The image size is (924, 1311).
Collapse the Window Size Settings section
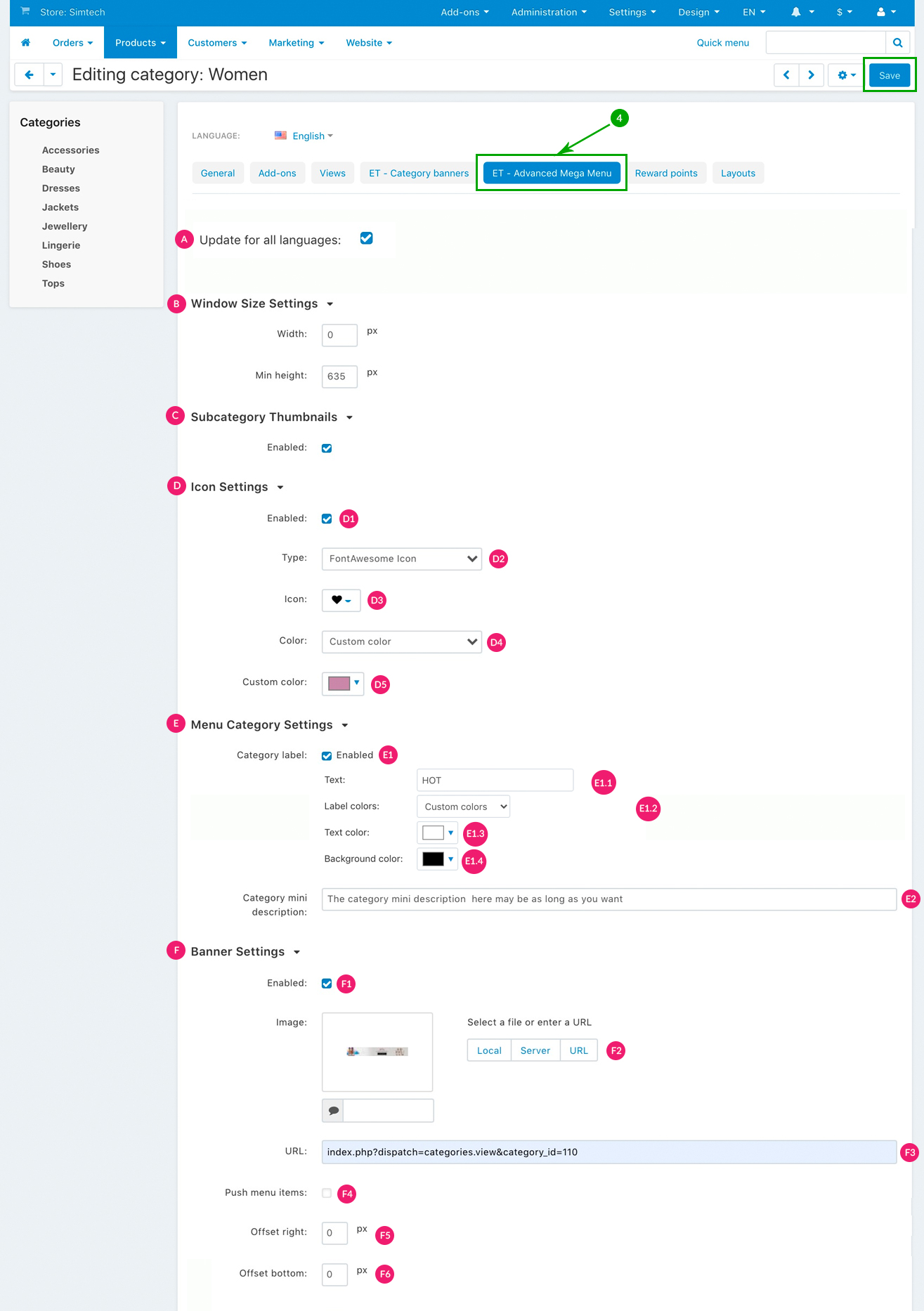click(330, 304)
